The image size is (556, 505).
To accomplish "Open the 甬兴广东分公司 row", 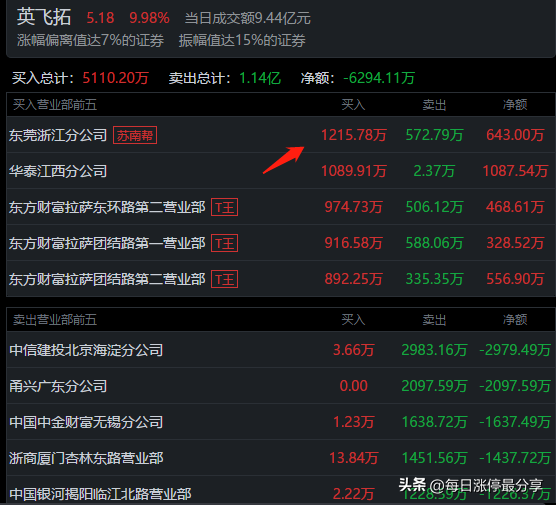I will [281, 386].
